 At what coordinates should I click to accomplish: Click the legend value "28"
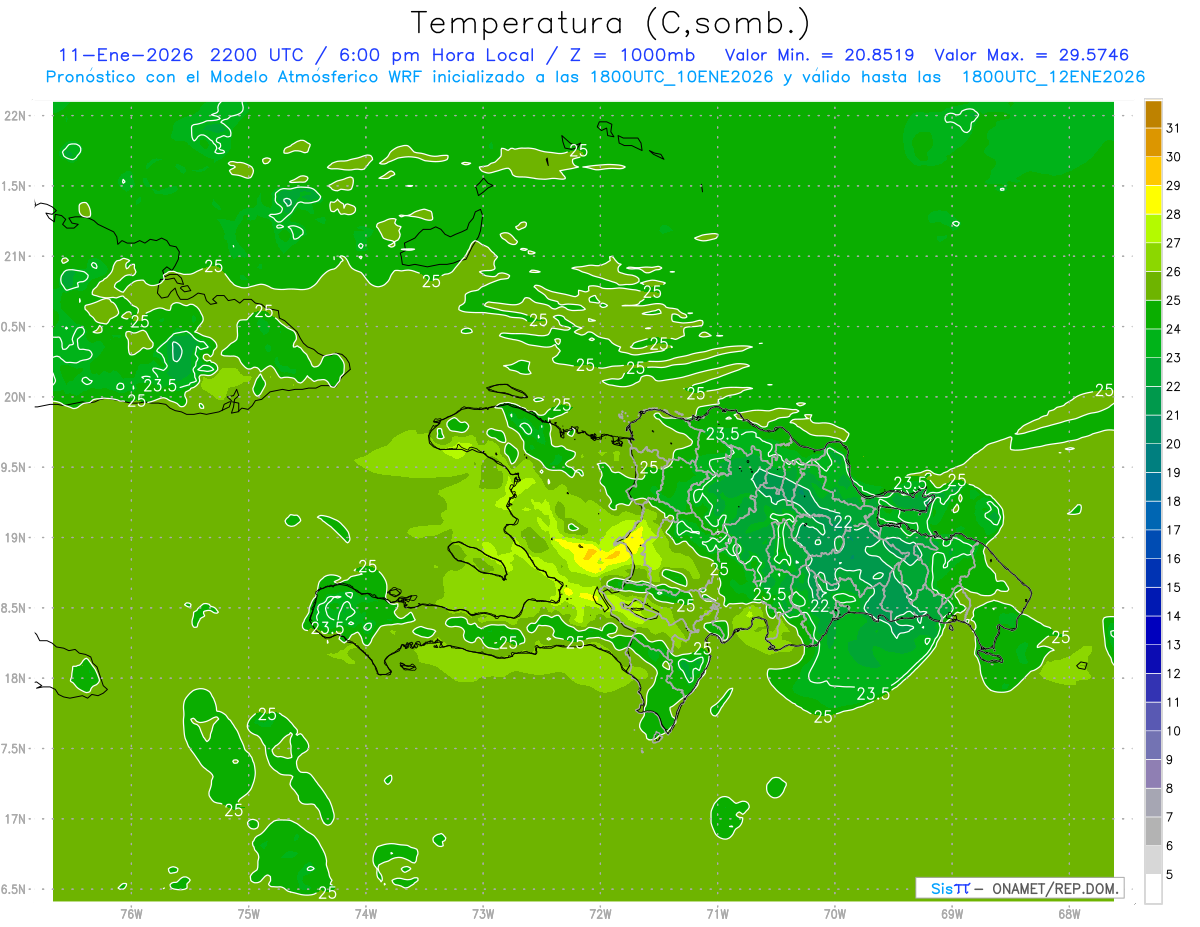coord(1174,214)
